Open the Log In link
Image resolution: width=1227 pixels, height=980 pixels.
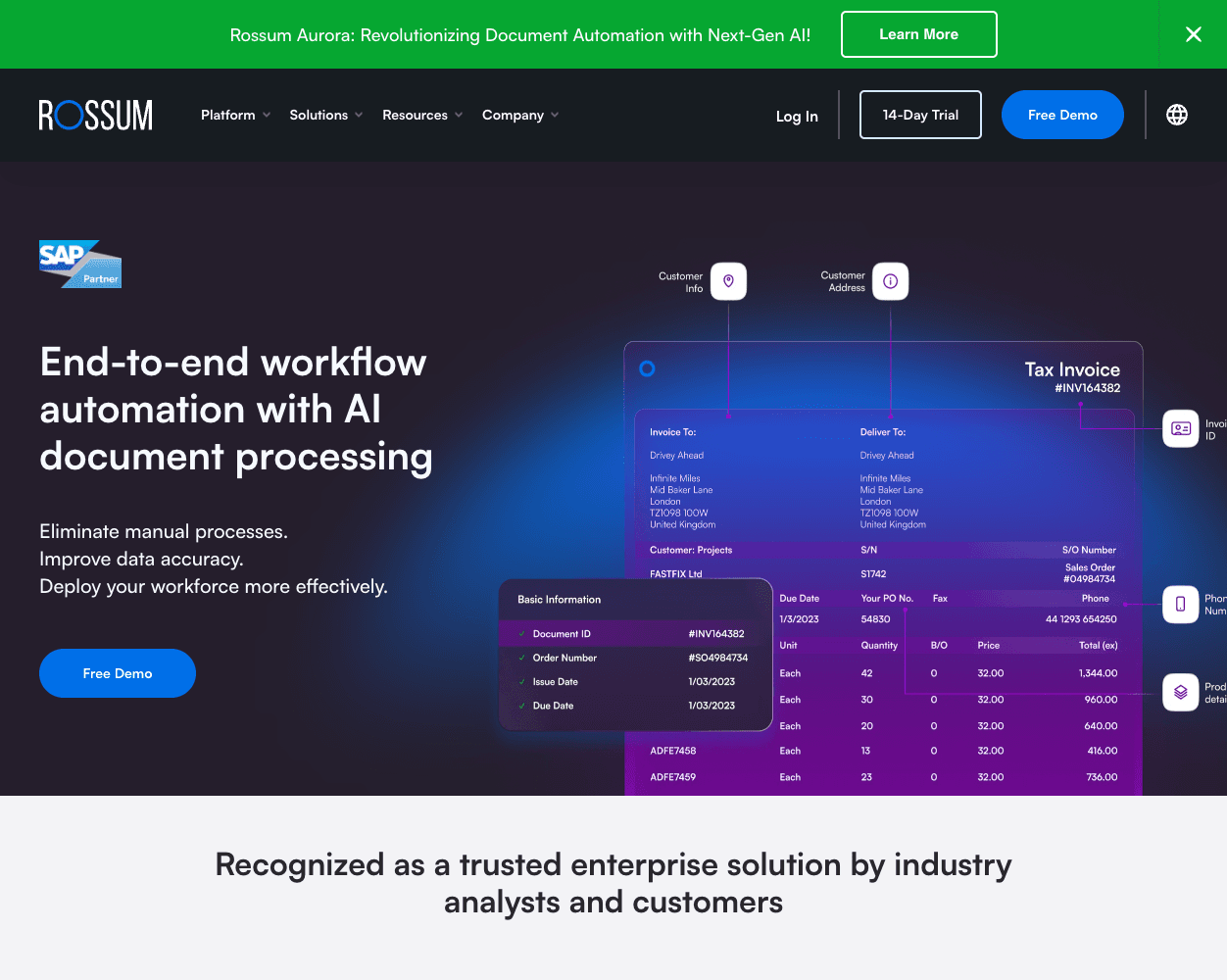click(x=797, y=116)
